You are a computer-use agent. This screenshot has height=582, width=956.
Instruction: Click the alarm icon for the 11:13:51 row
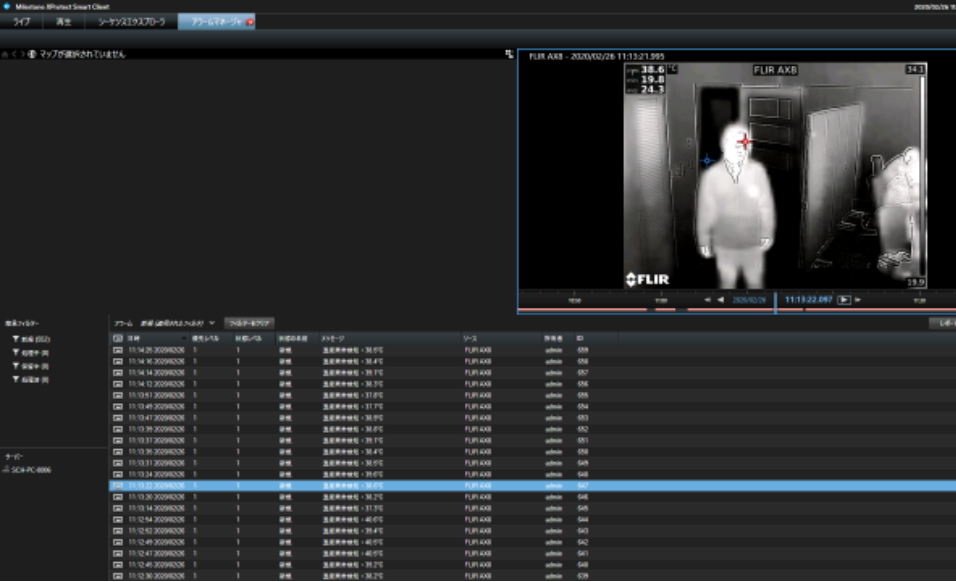pyautogui.click(x=118, y=396)
